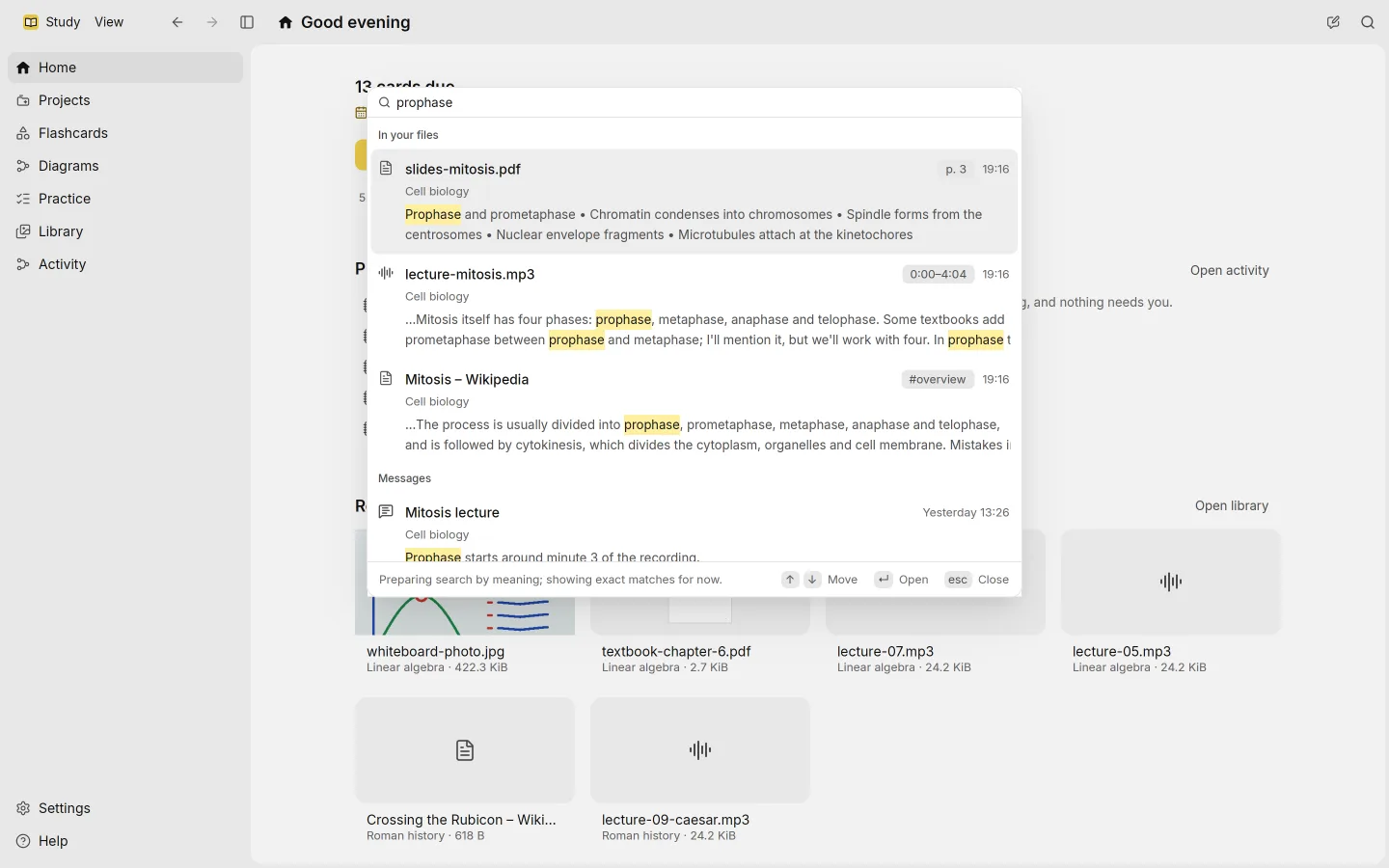Click the Library sidebar icon

23,231
